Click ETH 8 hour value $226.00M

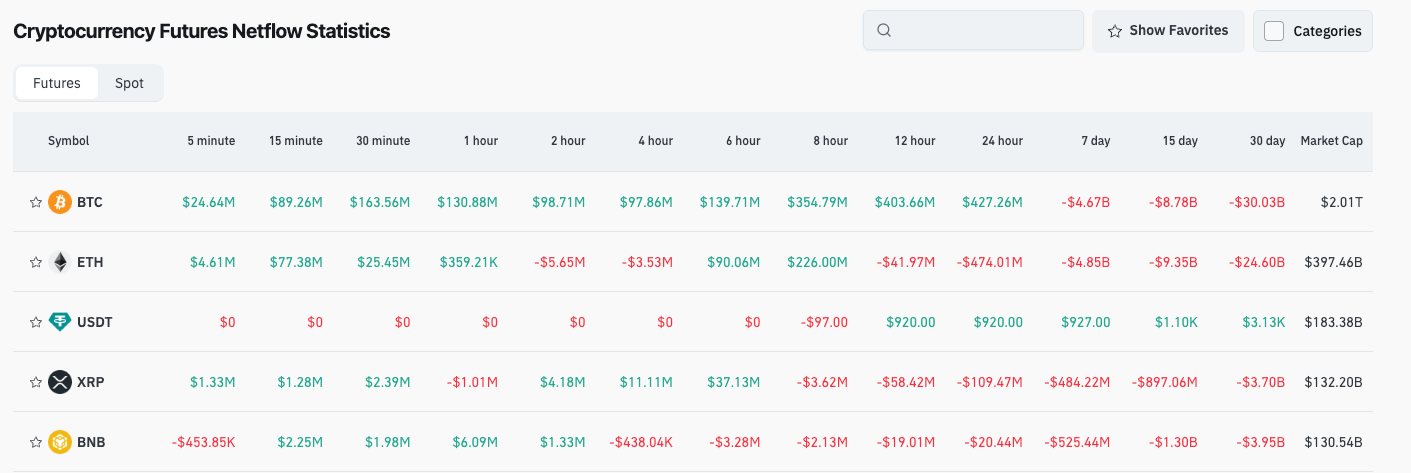(x=817, y=262)
